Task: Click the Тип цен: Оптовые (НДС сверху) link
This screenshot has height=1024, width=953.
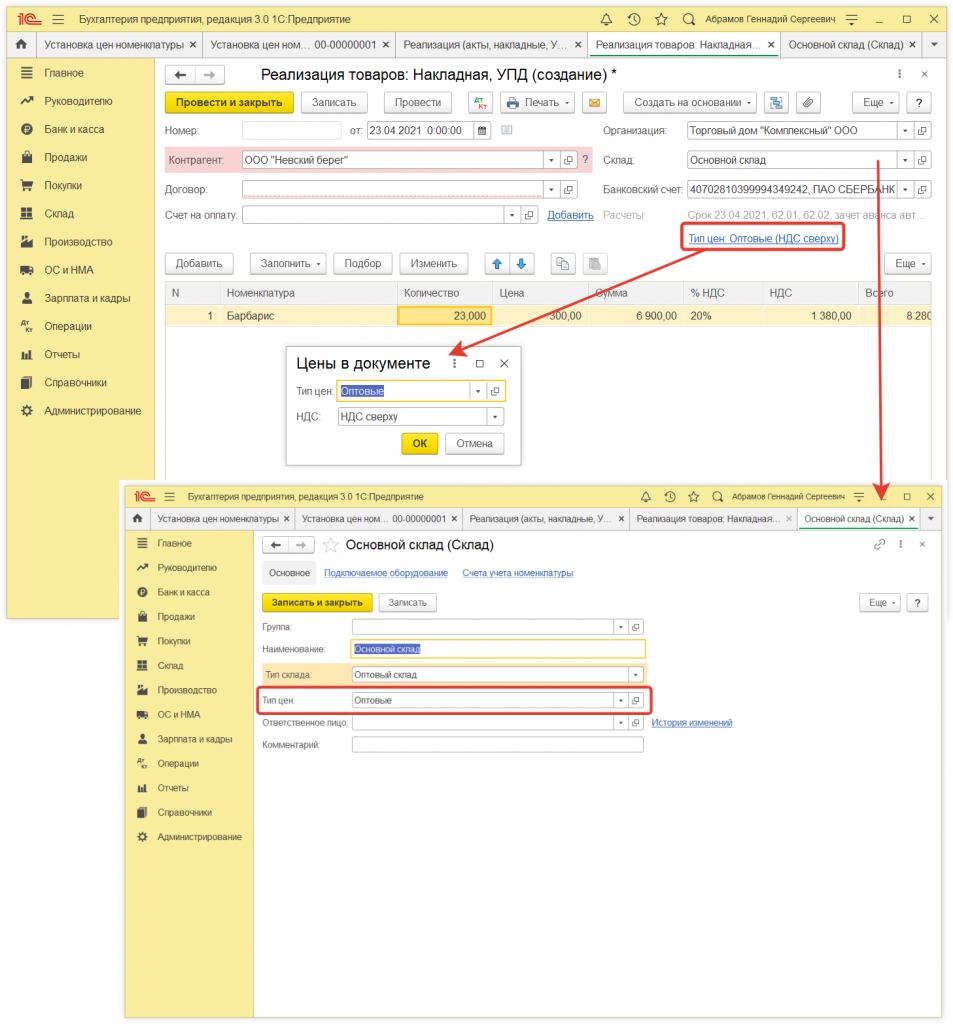Action: coord(763,239)
